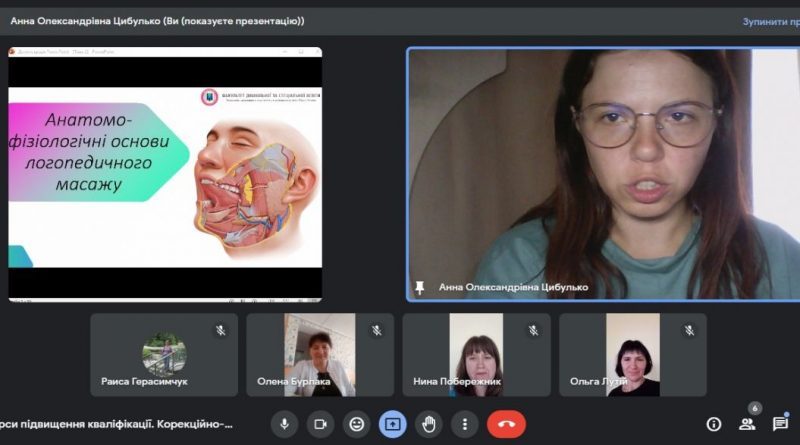Select Нина Побережник participant tile
Image resolution: width=800 pixels, height=445 pixels.
[477, 355]
